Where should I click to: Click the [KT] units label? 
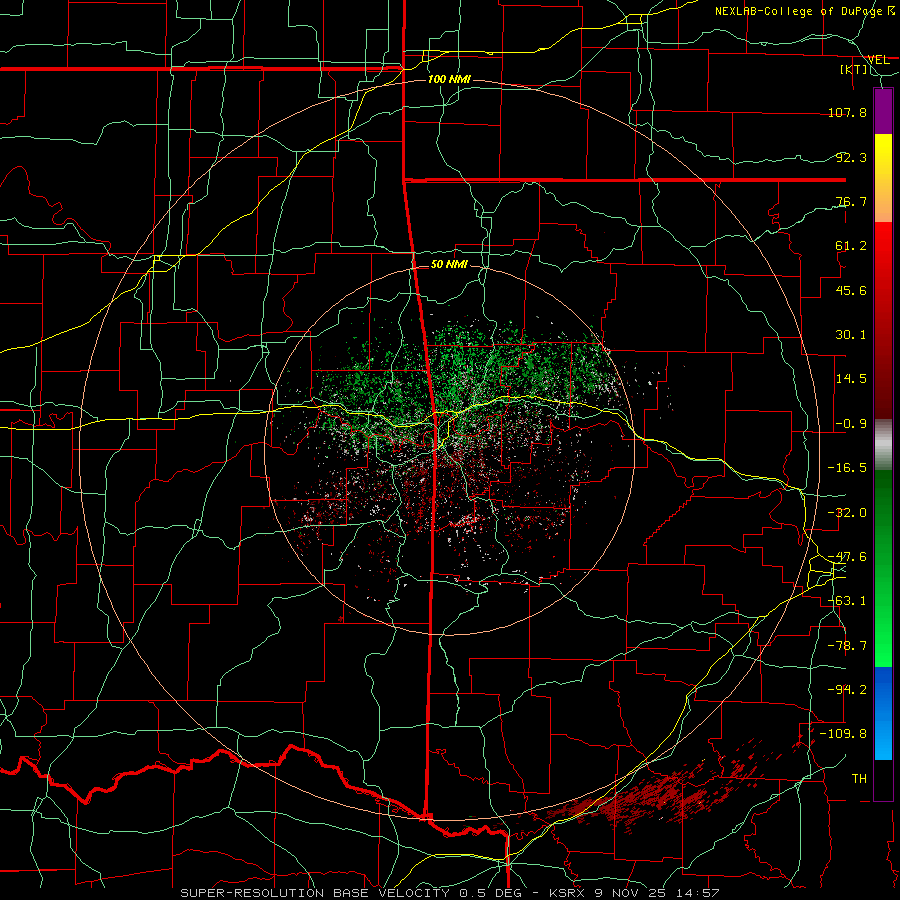854,69
